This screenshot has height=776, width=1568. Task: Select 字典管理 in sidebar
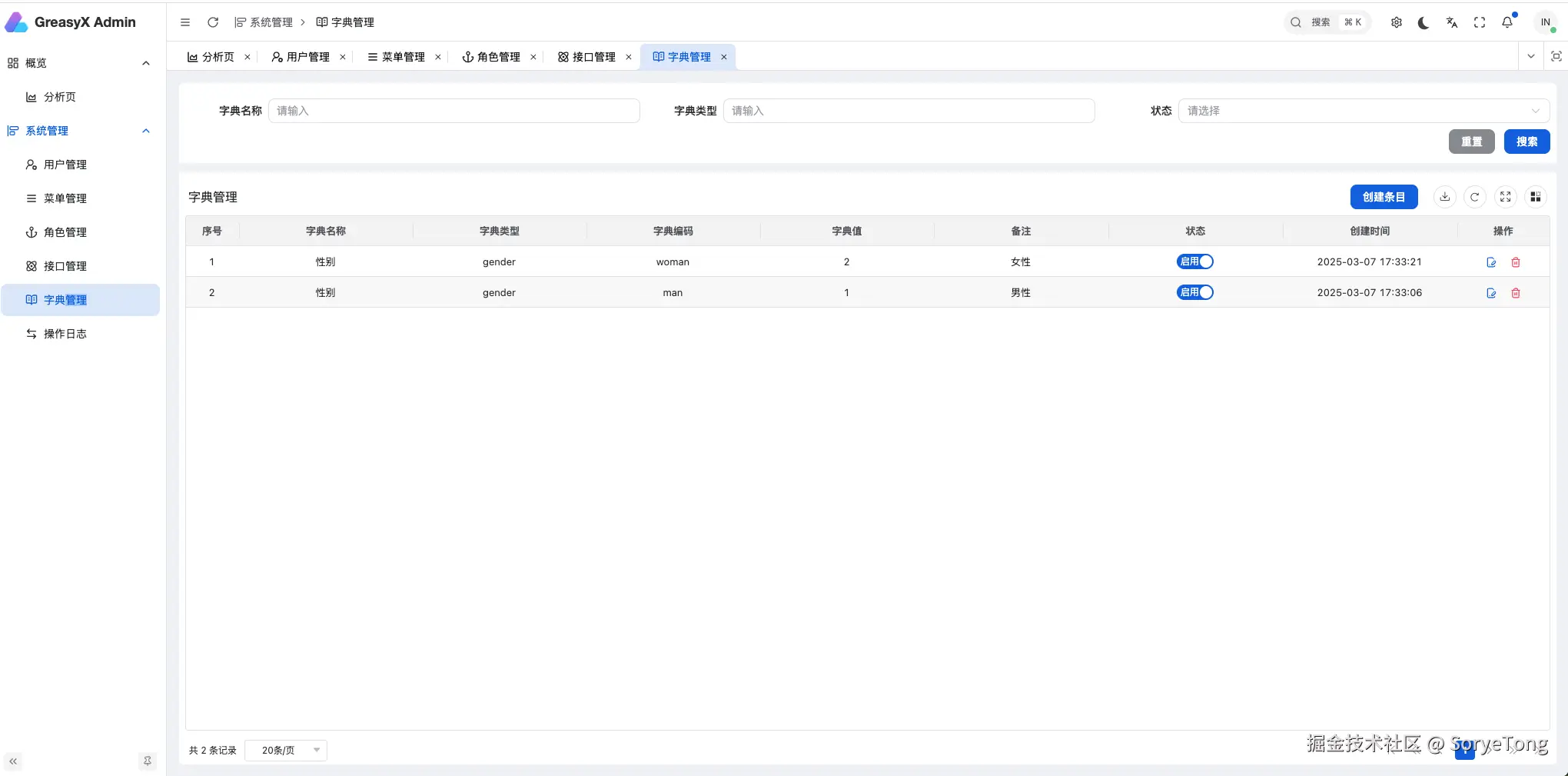pyautogui.click(x=80, y=300)
